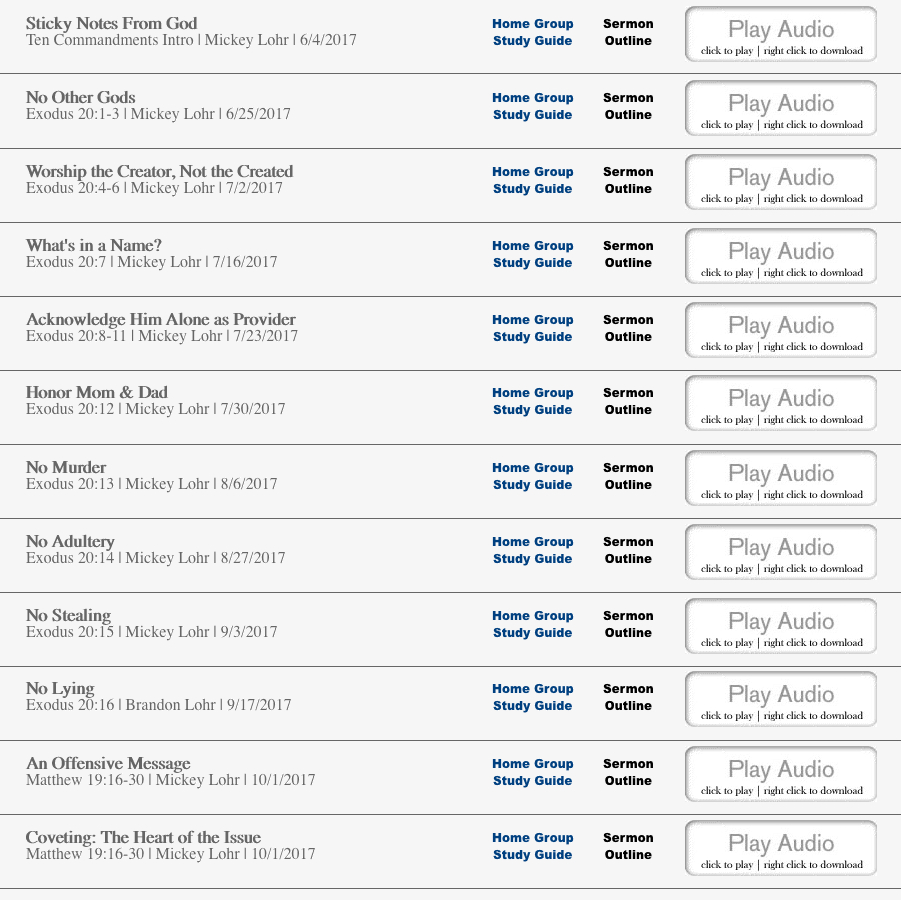Open Study Guide for Acknowledge Him Alone as Provider
Image resolution: width=901 pixels, height=900 pixels.
pyautogui.click(x=532, y=328)
